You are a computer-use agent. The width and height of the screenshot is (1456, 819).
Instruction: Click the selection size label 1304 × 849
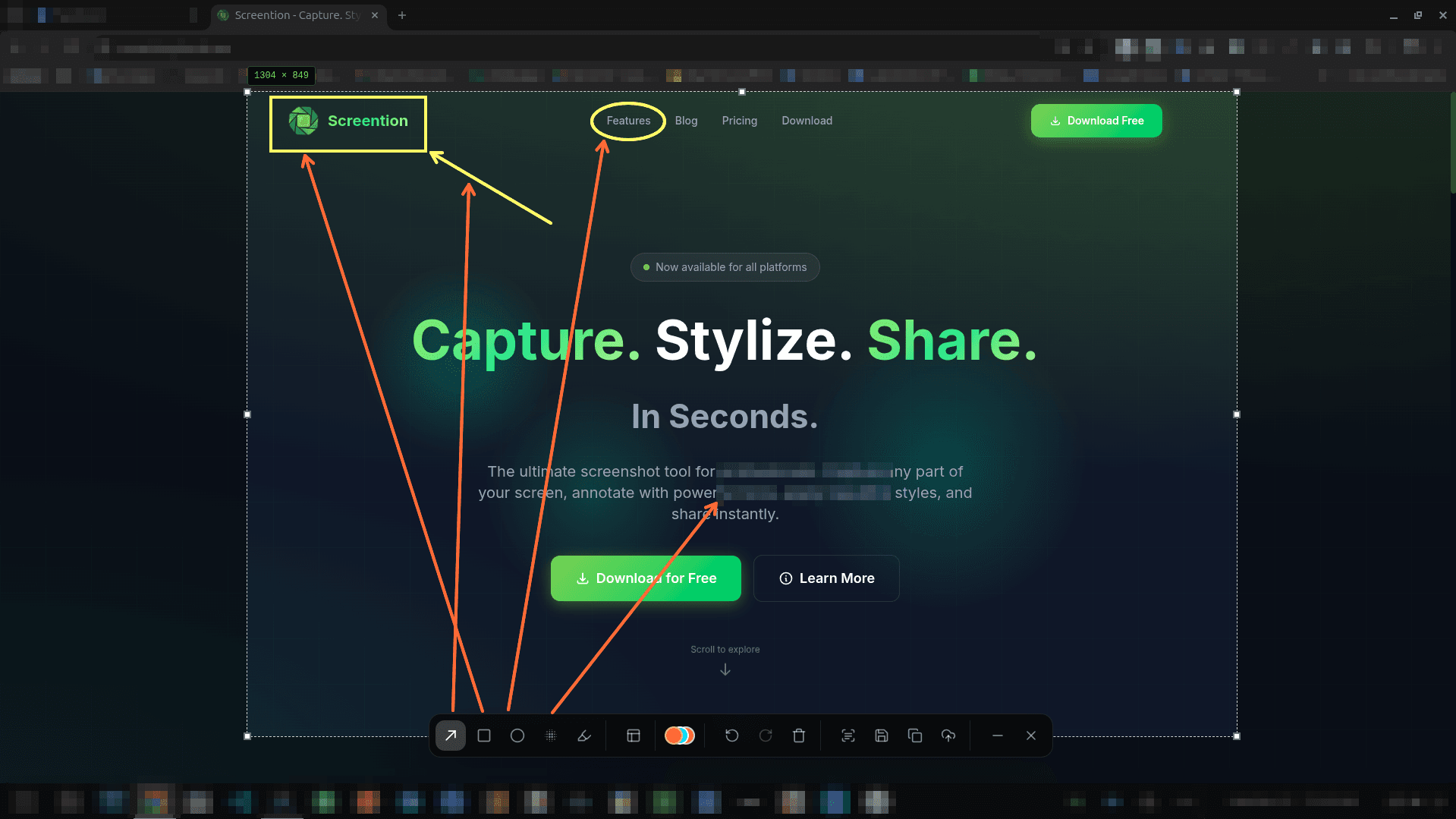(281, 75)
